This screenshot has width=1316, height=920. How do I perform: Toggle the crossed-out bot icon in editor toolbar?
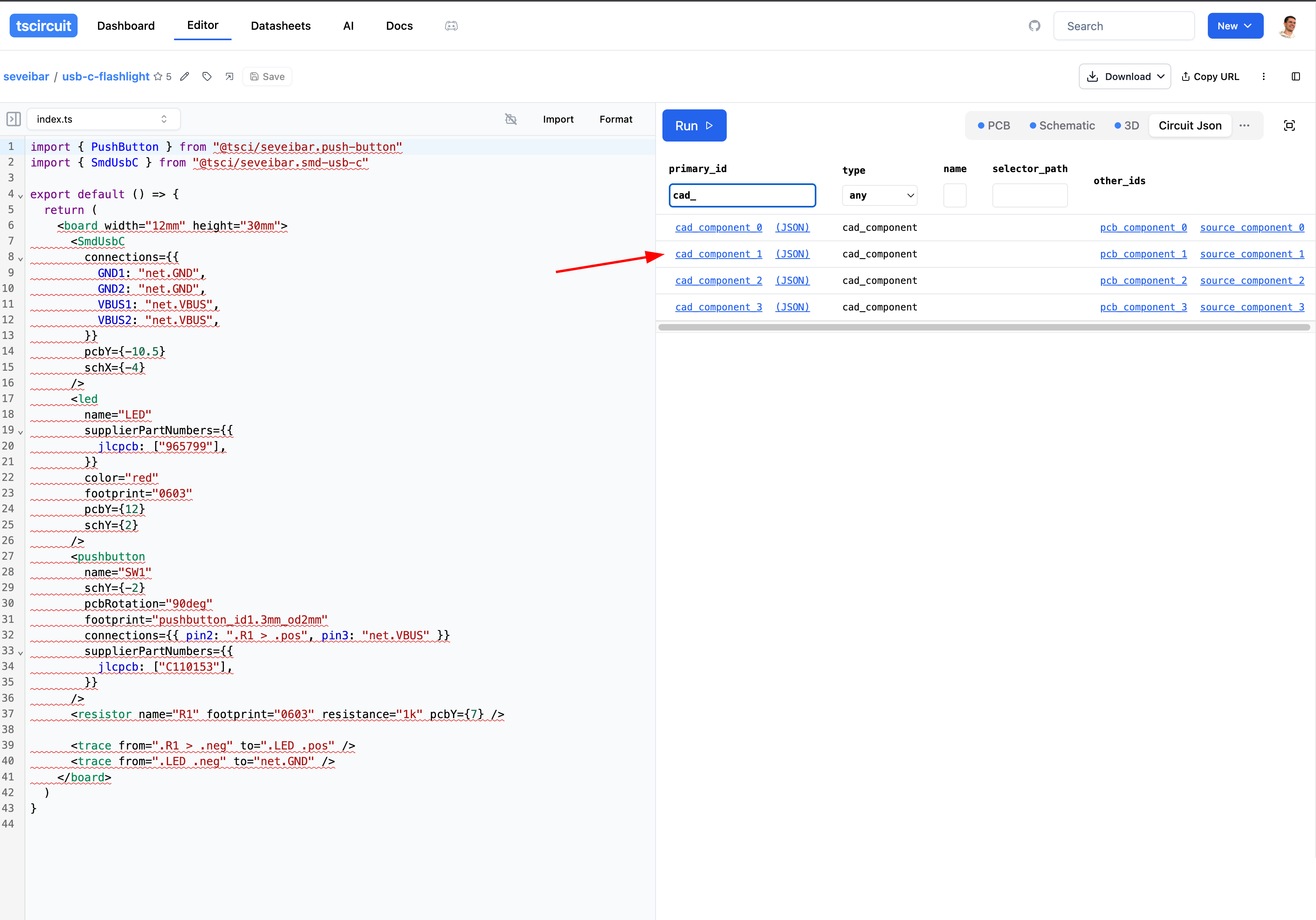(511, 119)
